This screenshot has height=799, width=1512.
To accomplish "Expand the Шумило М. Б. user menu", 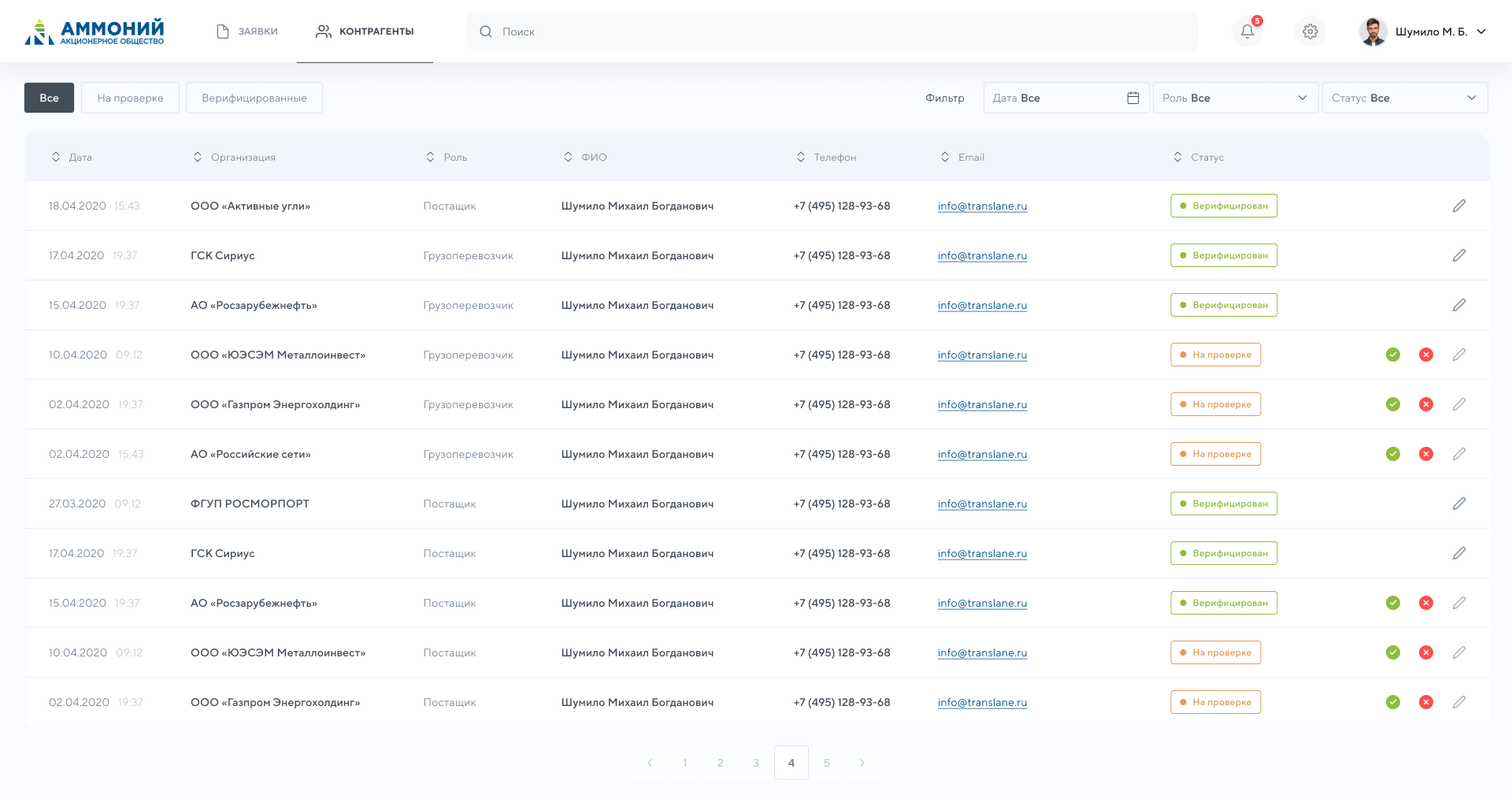I will [1481, 32].
